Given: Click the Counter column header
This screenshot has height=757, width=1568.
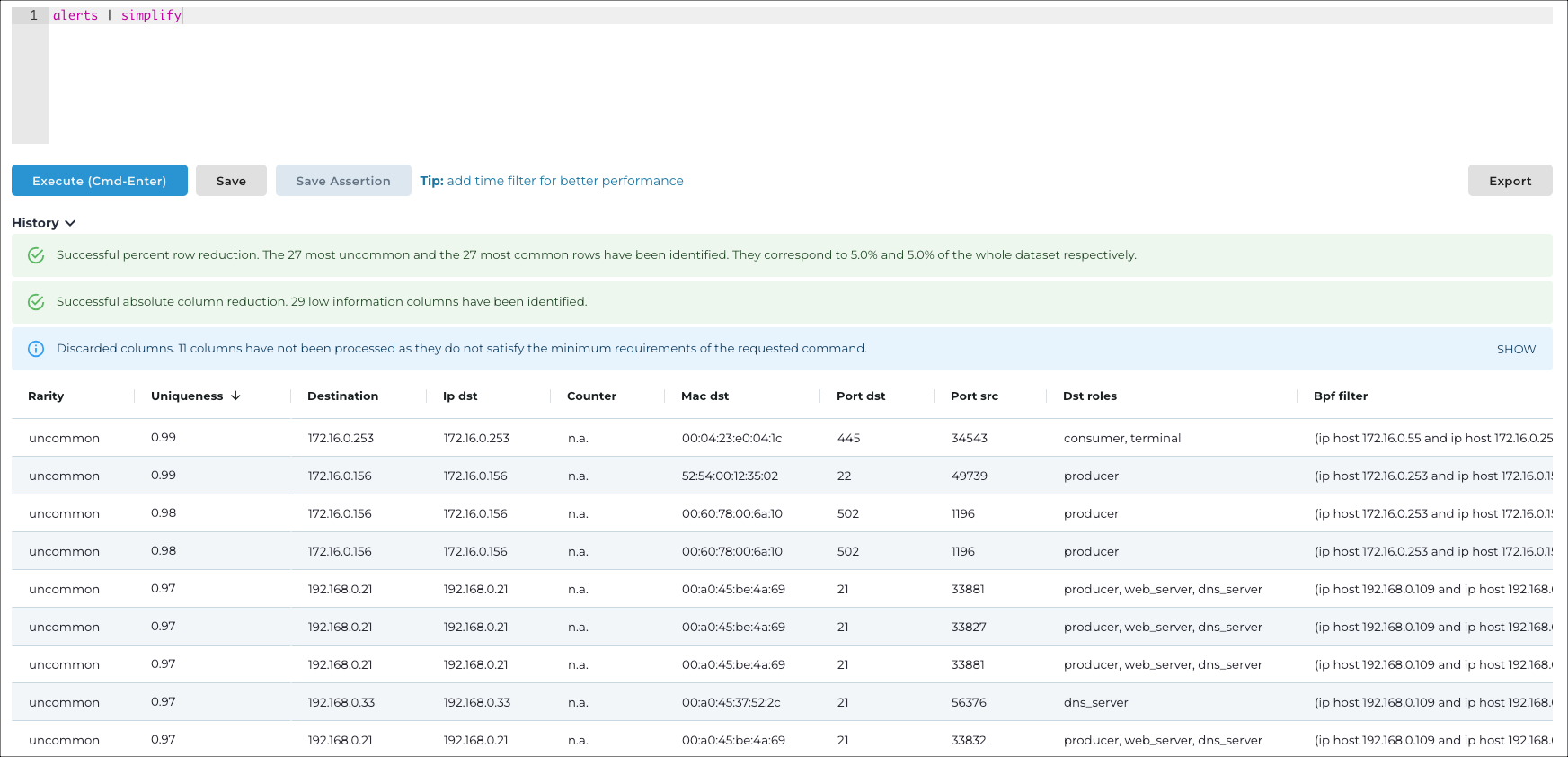Looking at the screenshot, I should 591,396.
